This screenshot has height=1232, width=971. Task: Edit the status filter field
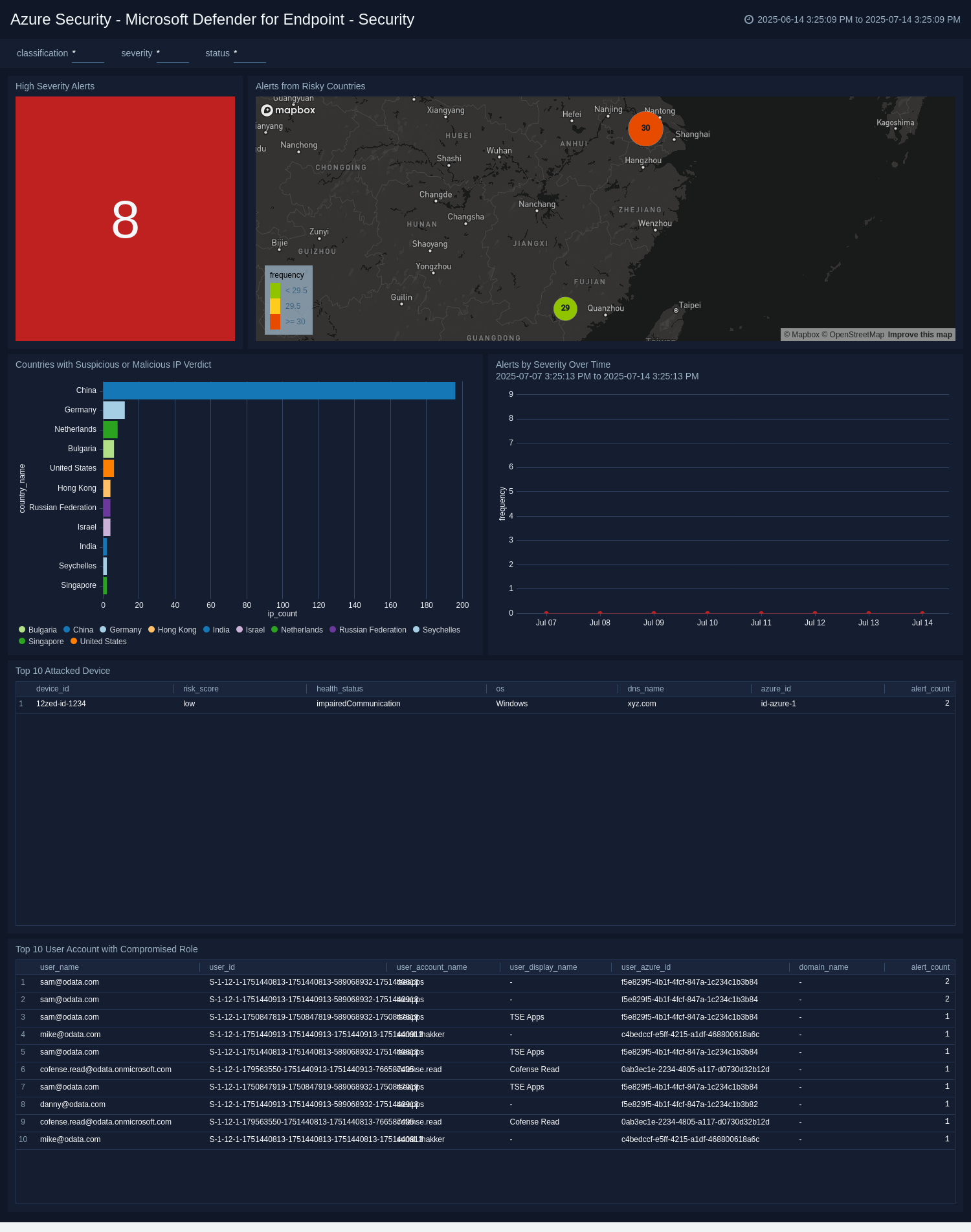(x=250, y=54)
